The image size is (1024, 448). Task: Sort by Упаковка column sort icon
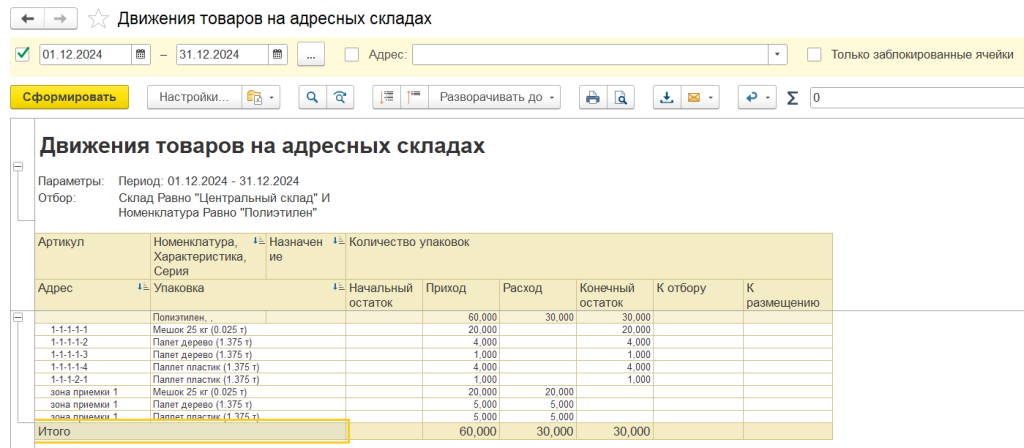[x=338, y=287]
